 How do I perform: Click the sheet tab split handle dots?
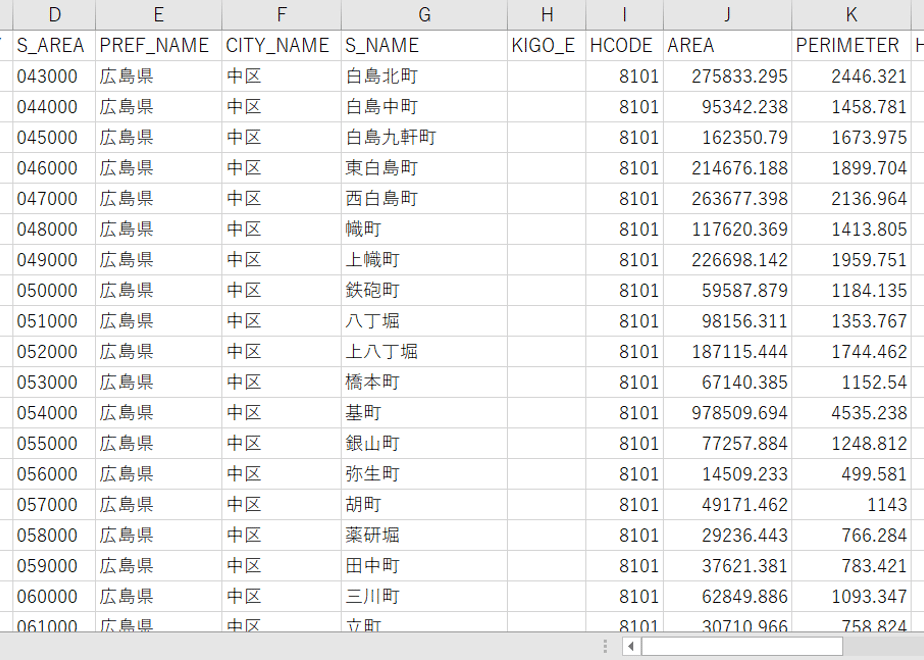point(605,646)
